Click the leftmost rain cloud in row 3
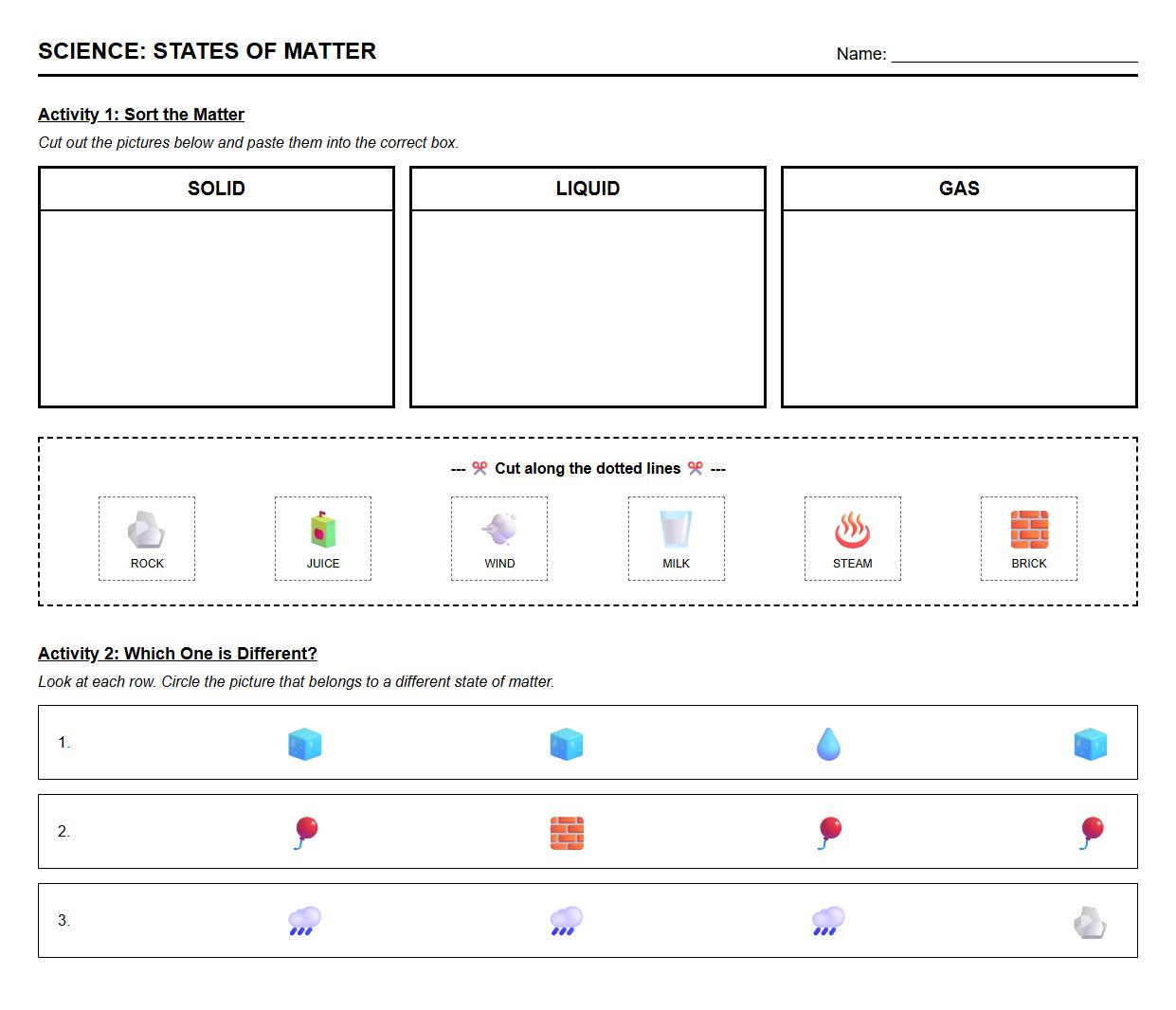Viewport: 1176px width, 1010px height. (304, 921)
